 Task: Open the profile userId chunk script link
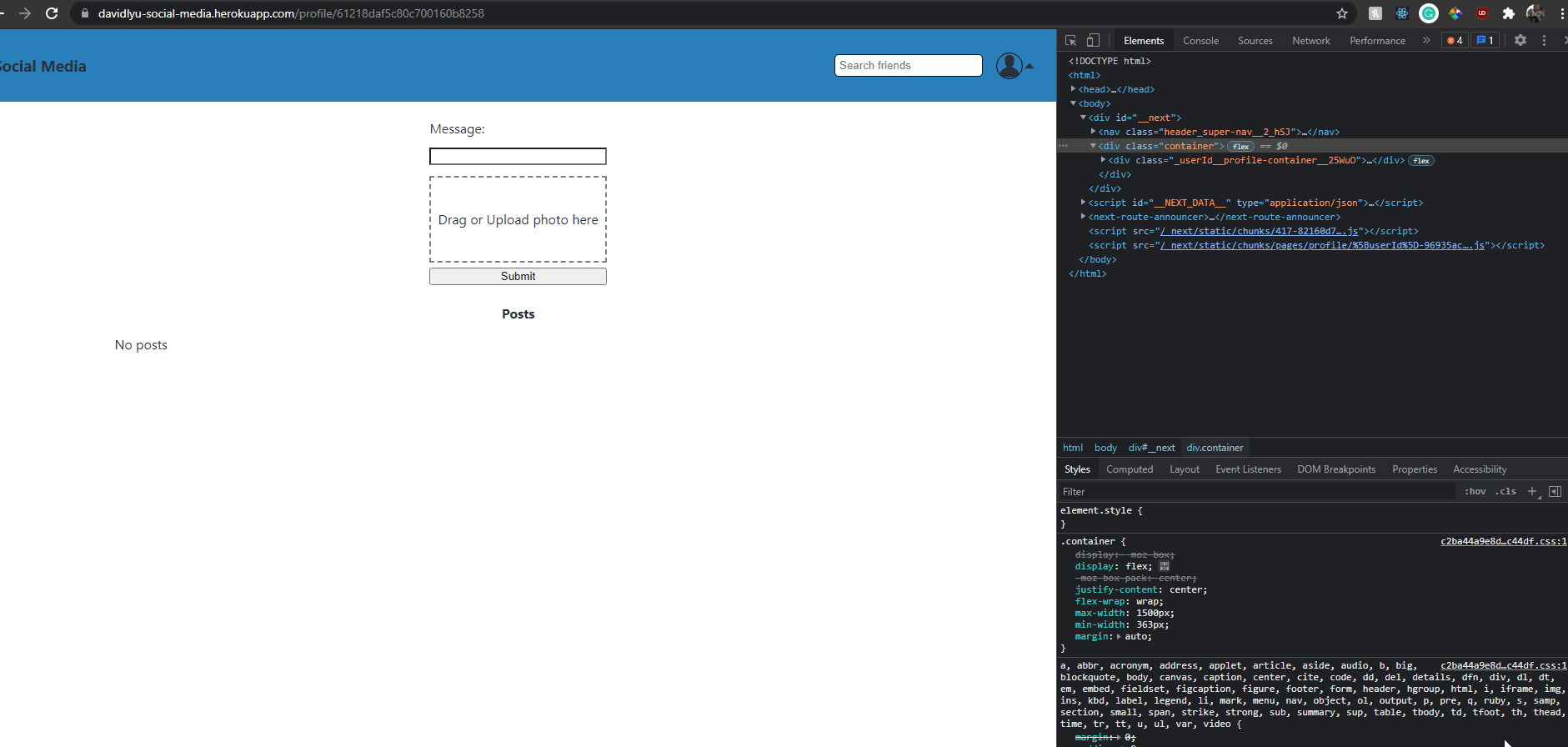[x=1323, y=245]
